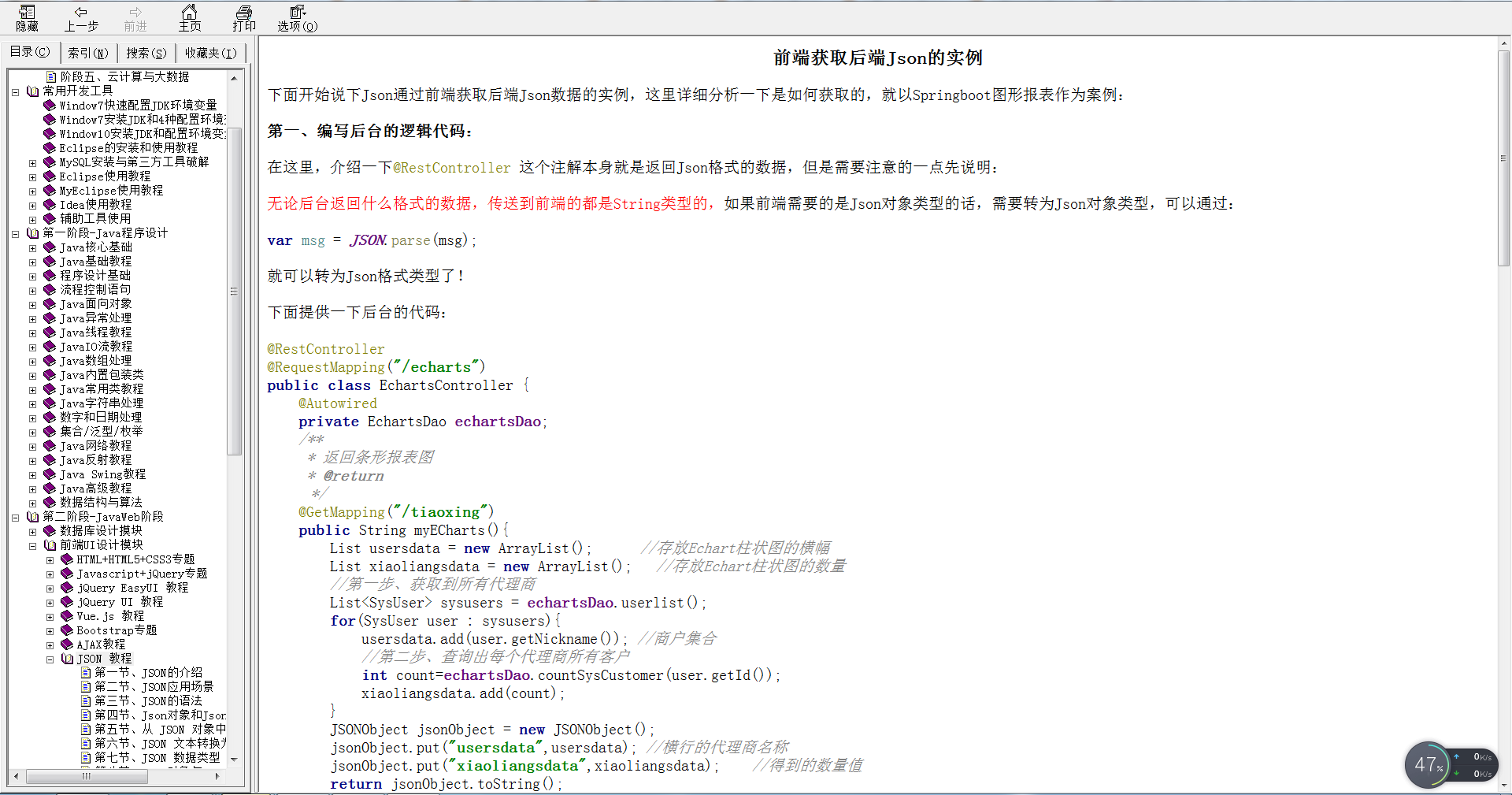Screen dimensions: 1512x795
Task: Collapse the 第二阶段-JavaWeb阶段 node
Action: coord(15,517)
